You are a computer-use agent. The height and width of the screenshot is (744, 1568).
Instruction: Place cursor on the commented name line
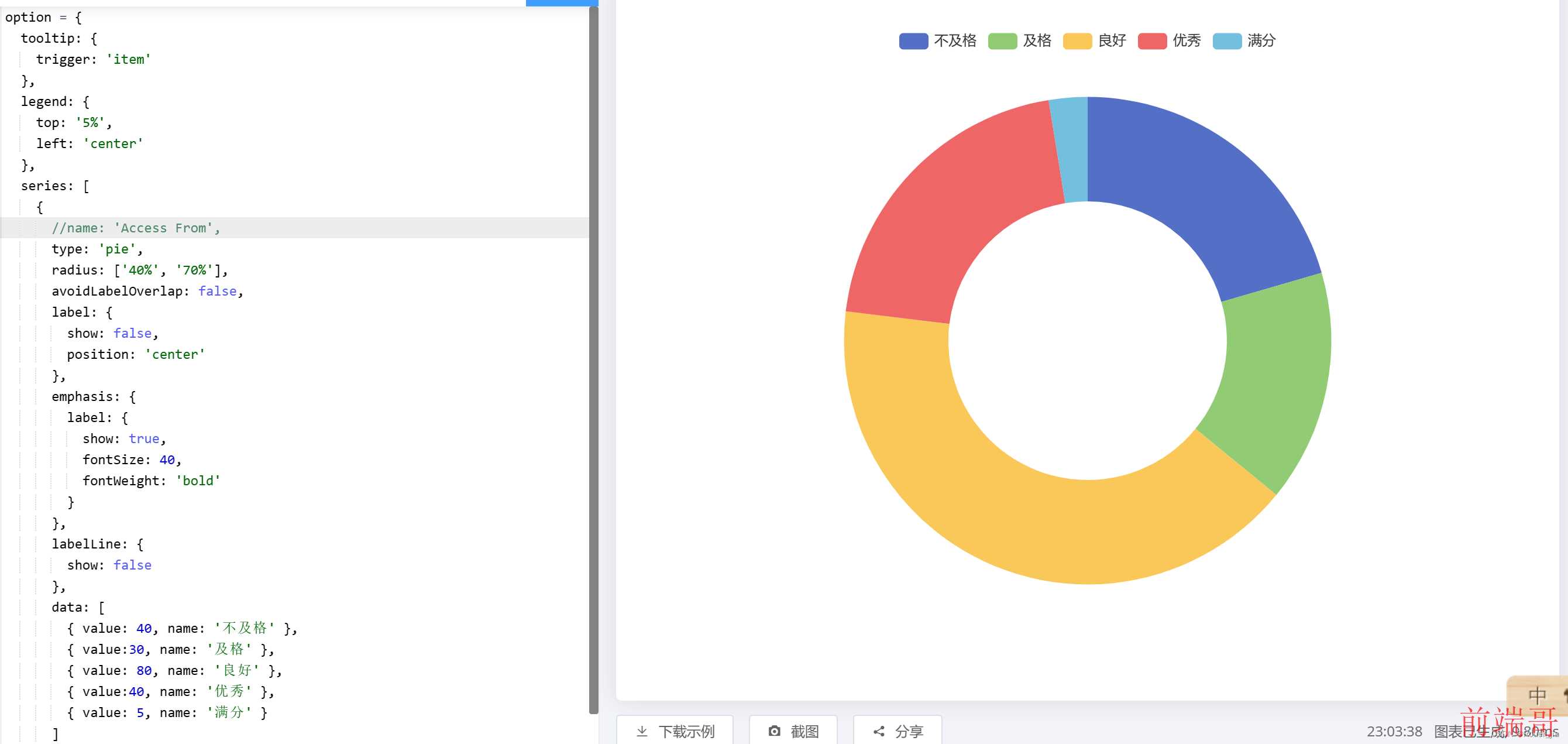136,228
